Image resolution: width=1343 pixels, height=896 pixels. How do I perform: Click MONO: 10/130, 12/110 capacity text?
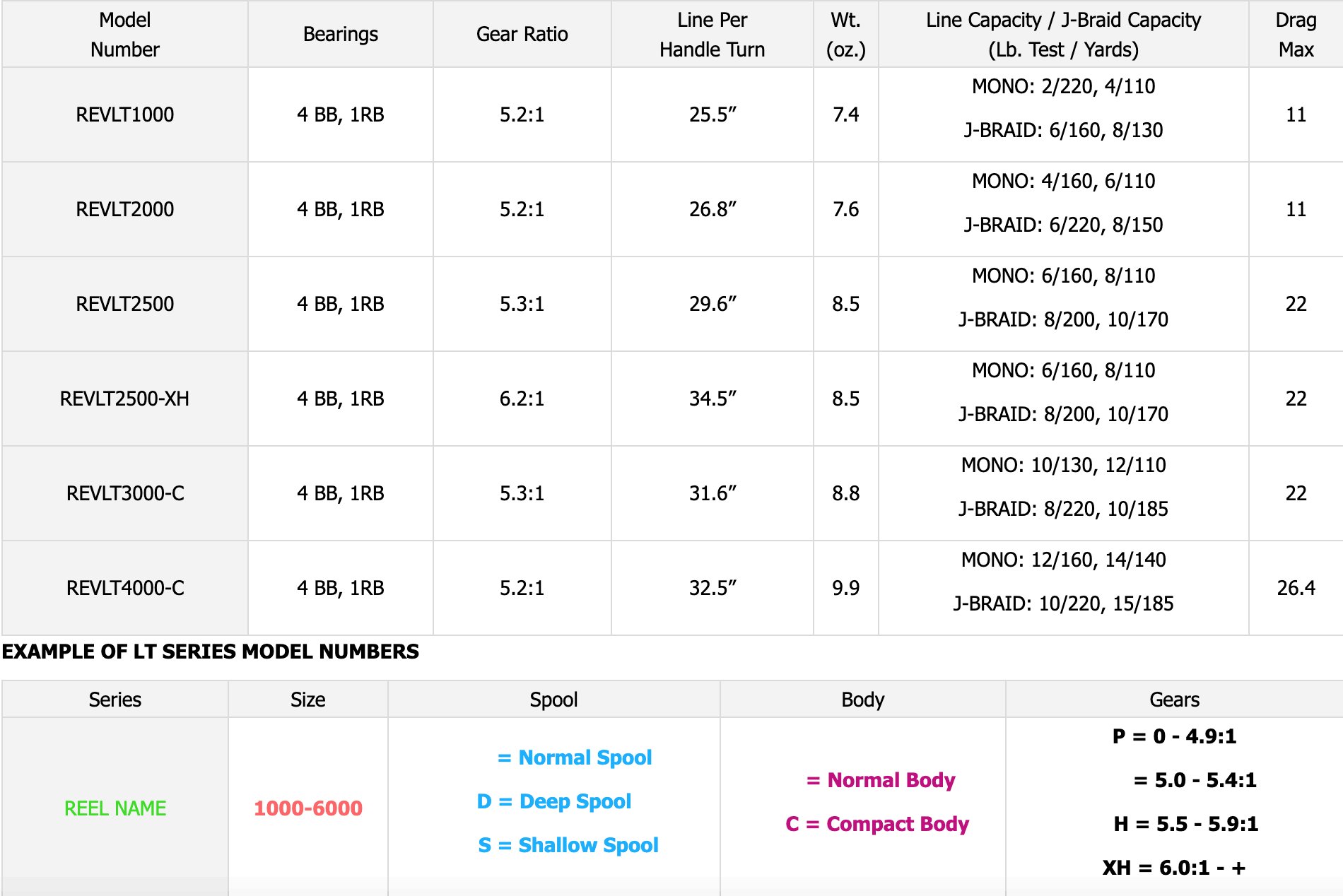coord(1064,465)
